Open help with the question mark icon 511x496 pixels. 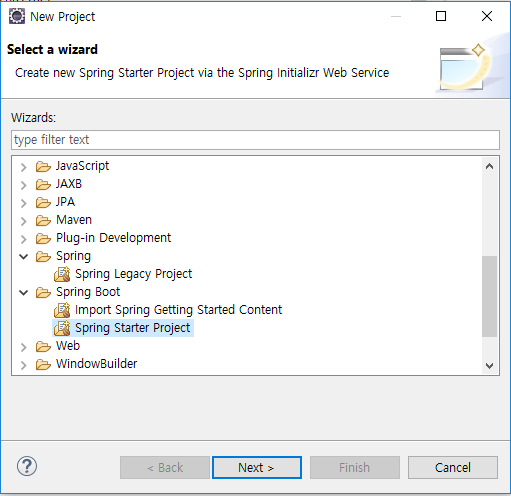27,466
